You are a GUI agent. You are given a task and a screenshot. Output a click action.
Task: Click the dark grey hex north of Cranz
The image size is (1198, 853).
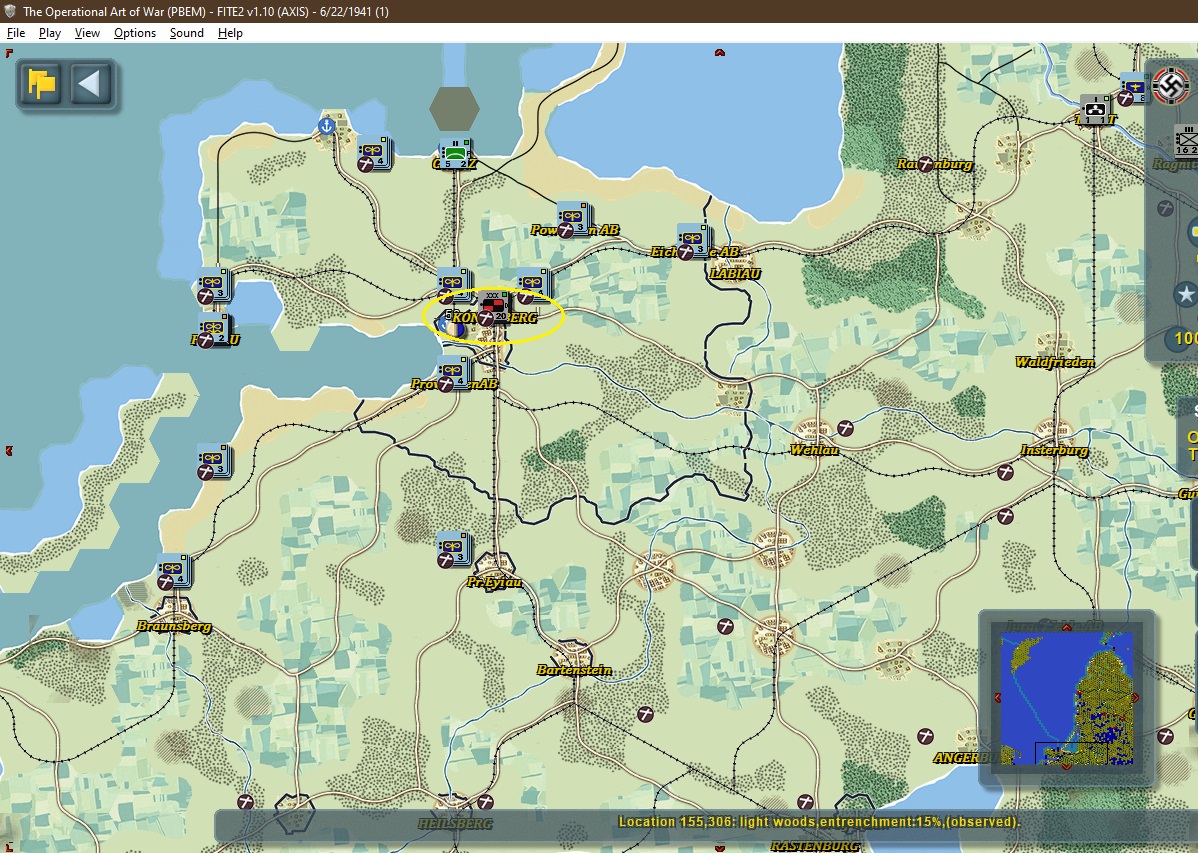(454, 109)
